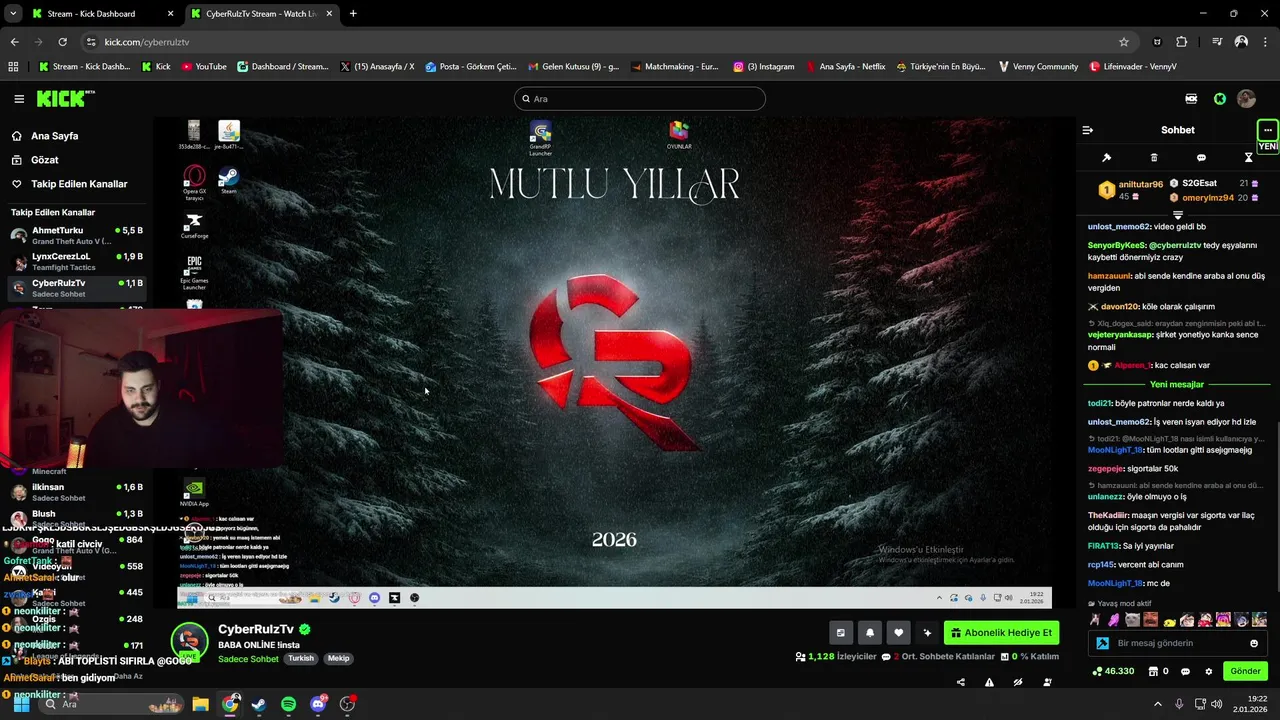Image resolution: width=1280 pixels, height=720 pixels.
Task: Click inside the Bir mesaj gönderin field
Action: point(1178,643)
